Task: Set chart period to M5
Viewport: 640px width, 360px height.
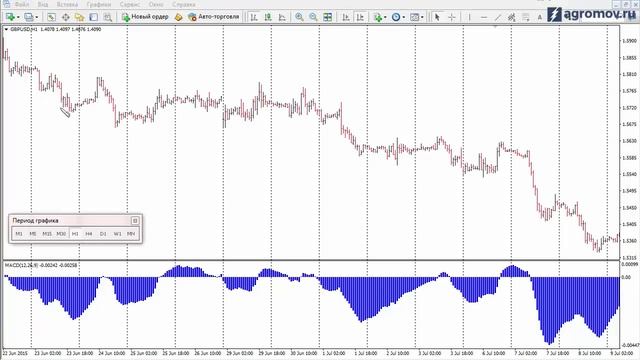Action: 33,233
